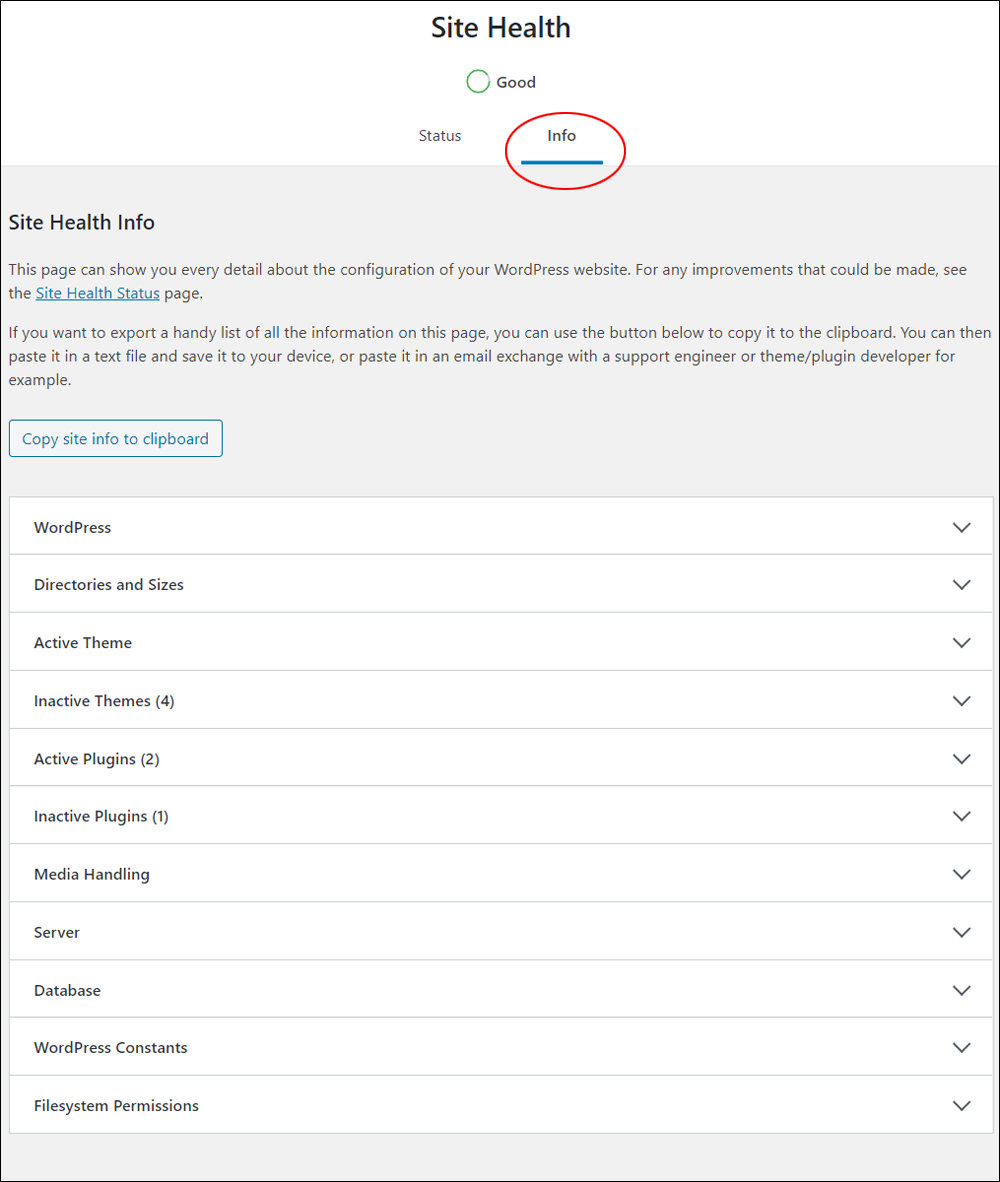Click the Media Handling label
This screenshot has height=1182, width=1000.
tap(92, 874)
